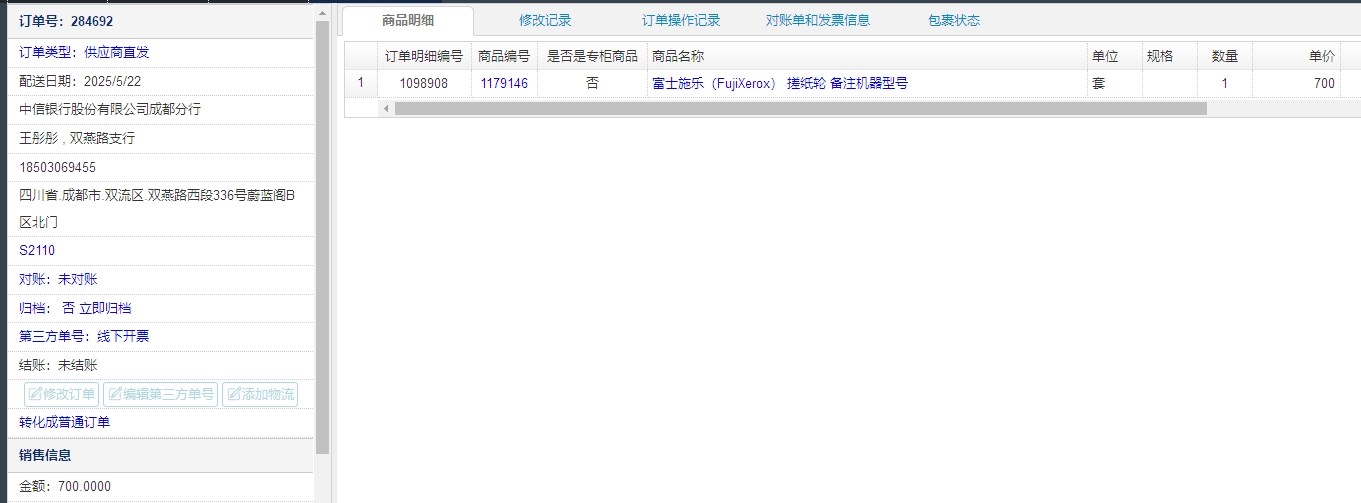
Task: Click the 是否是专柜商品 column header
Action: tap(592, 56)
